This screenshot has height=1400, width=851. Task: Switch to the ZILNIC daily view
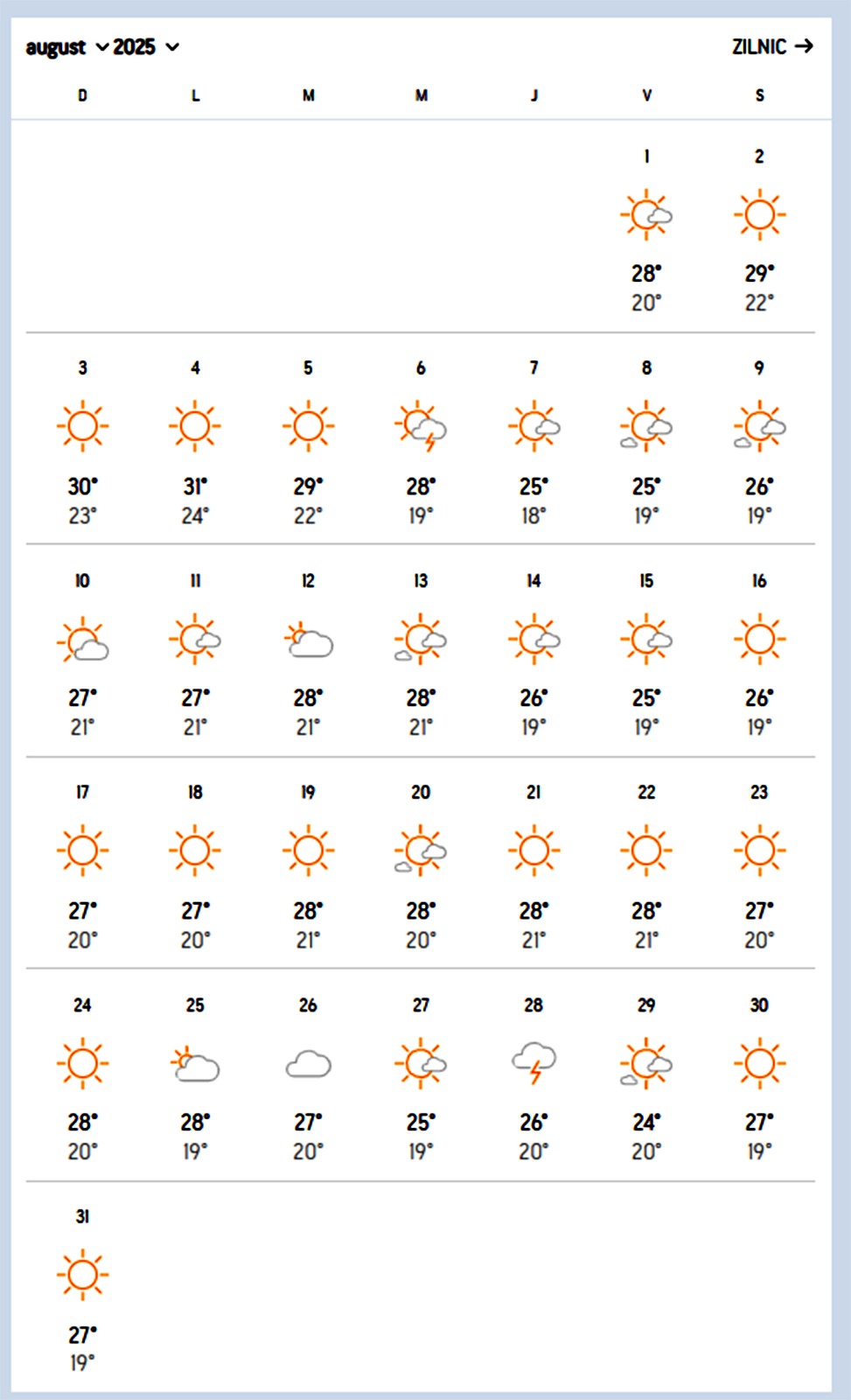[759, 47]
